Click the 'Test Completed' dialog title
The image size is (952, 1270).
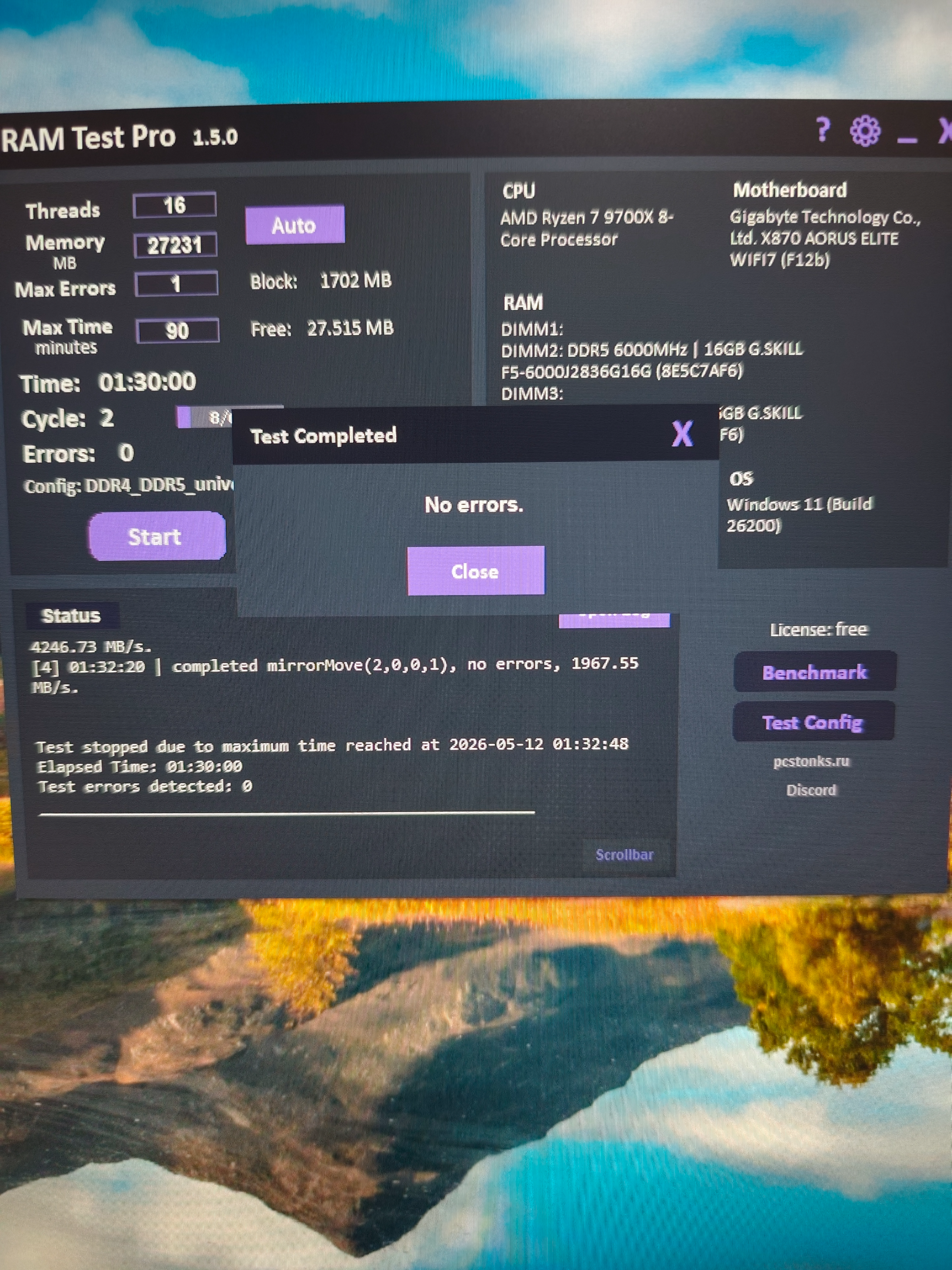[x=324, y=436]
